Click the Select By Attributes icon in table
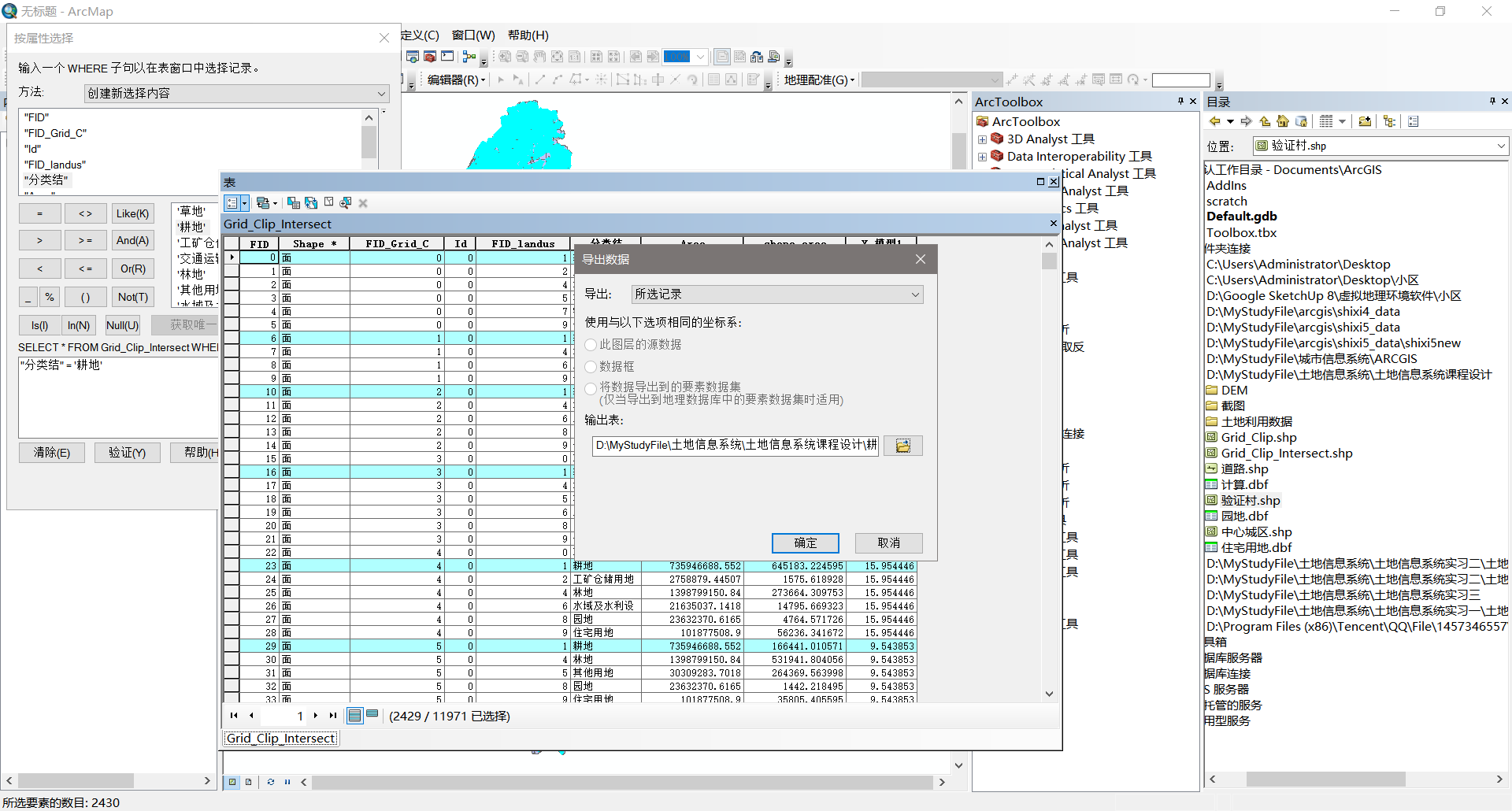Screen dimensions: 1512x811 [x=294, y=203]
